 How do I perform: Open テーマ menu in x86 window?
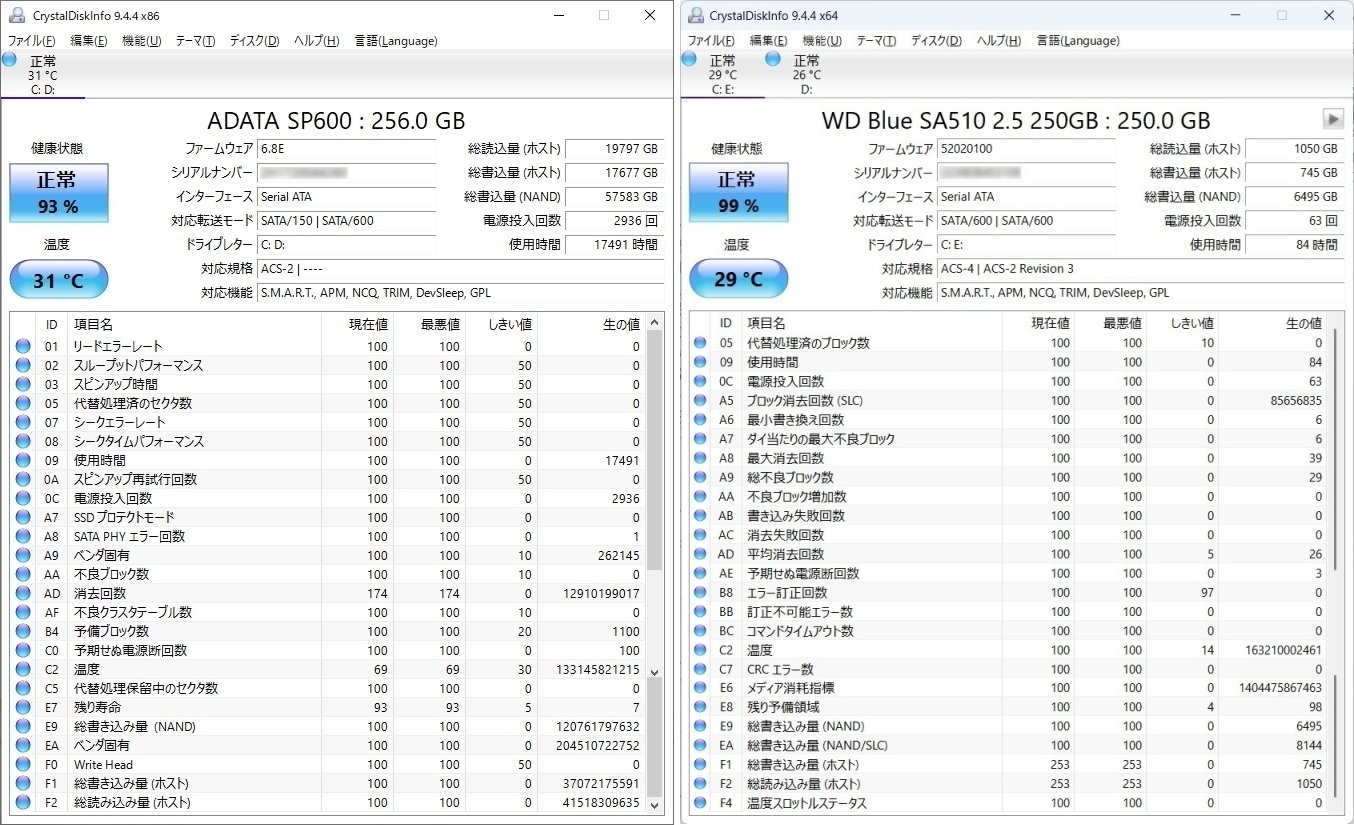click(195, 41)
